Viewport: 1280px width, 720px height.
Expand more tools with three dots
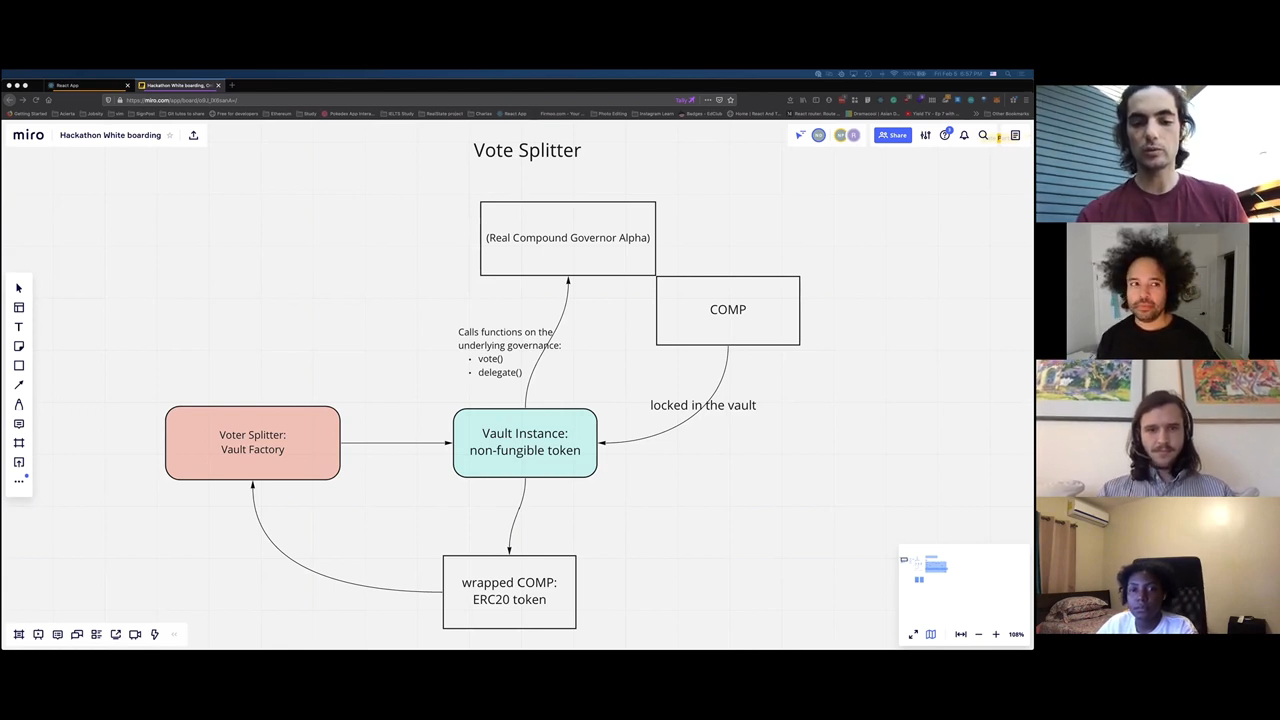click(19, 481)
